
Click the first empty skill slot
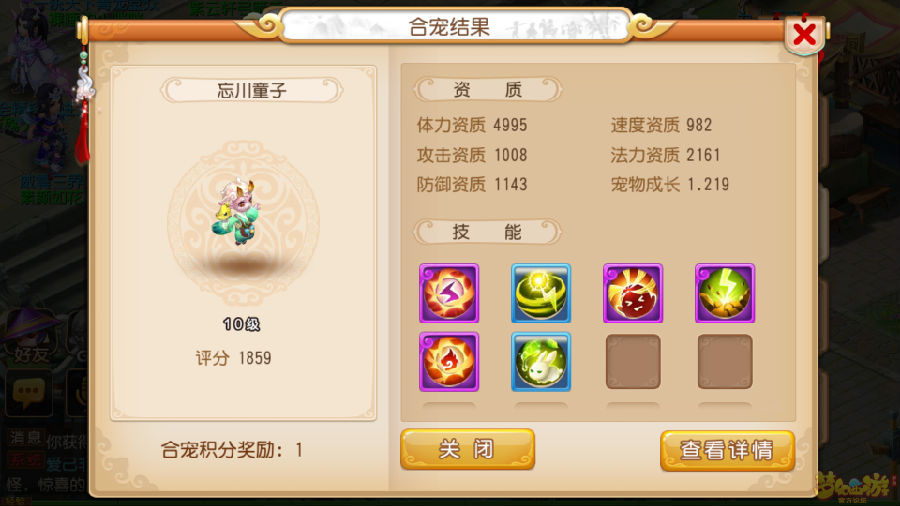(633, 362)
